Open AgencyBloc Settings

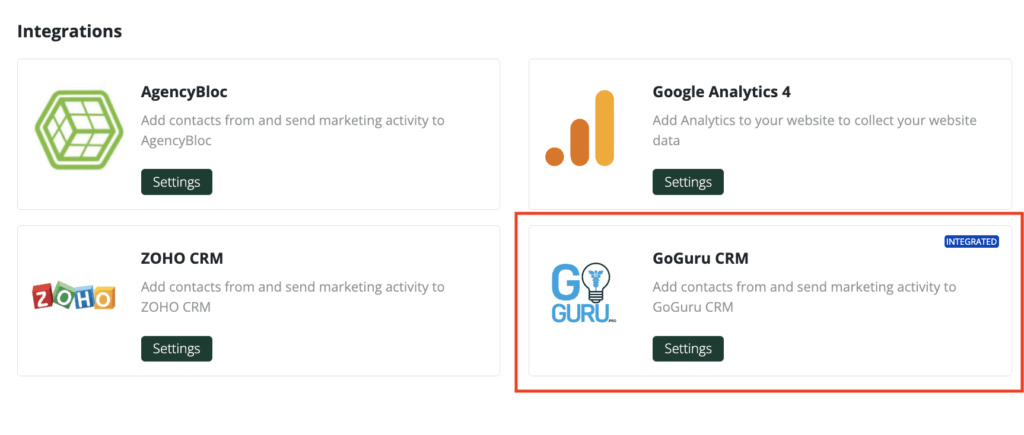pos(176,182)
